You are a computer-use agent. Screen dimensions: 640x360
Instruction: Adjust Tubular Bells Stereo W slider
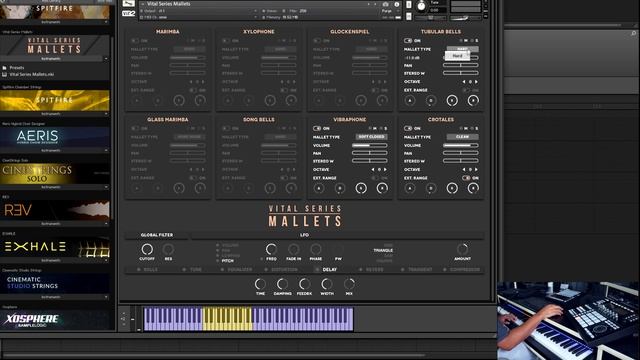[x=460, y=73]
